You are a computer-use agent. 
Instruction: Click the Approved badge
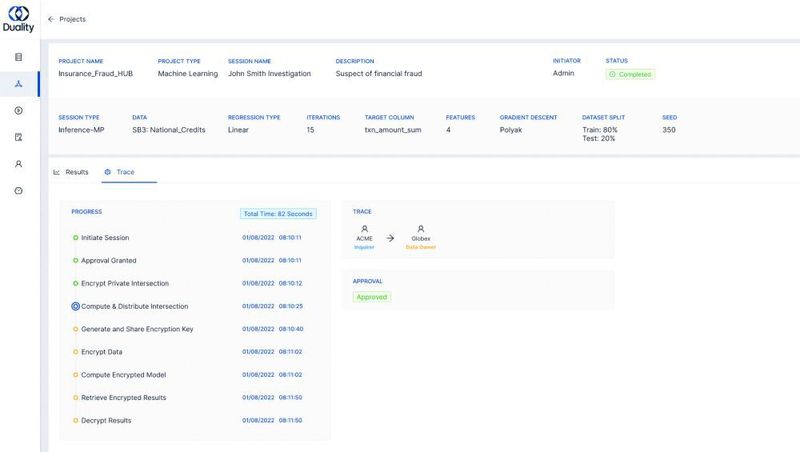click(x=372, y=297)
